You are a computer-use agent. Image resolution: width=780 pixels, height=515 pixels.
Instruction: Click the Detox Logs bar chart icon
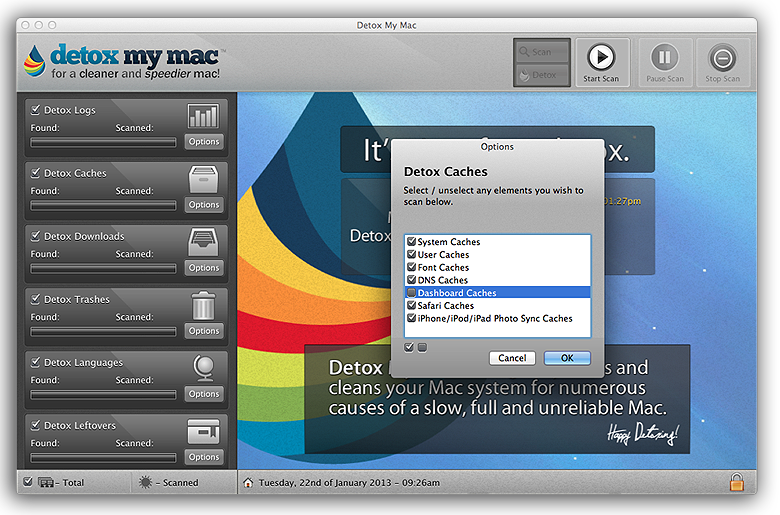203,116
